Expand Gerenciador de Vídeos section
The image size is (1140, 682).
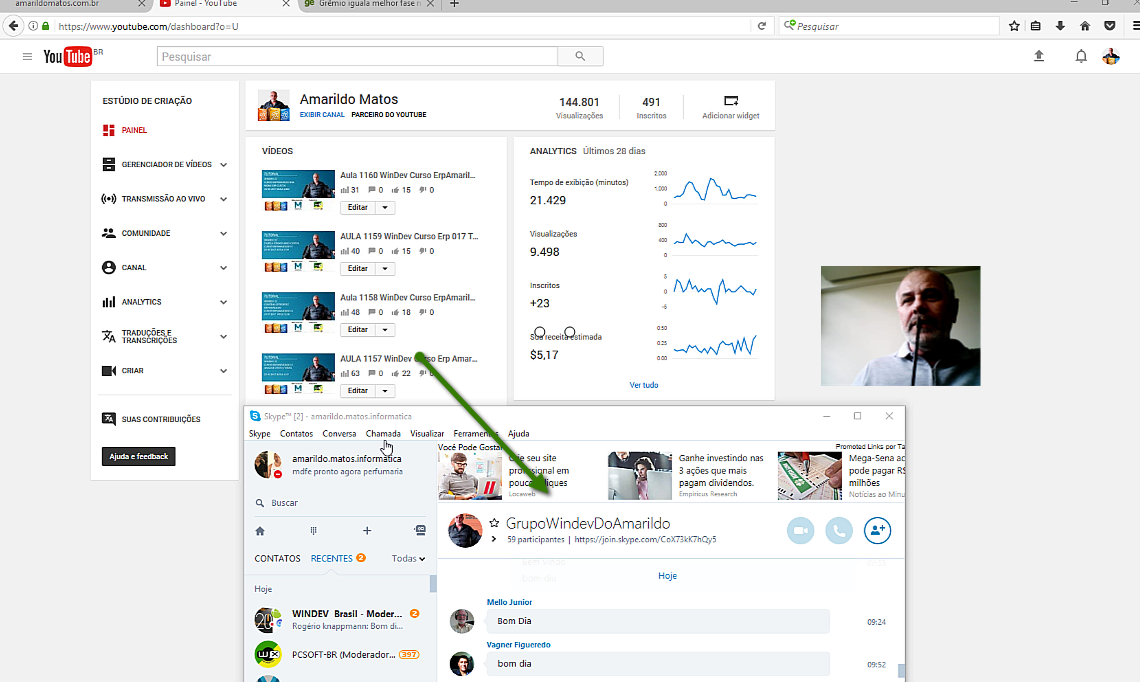[223, 165]
